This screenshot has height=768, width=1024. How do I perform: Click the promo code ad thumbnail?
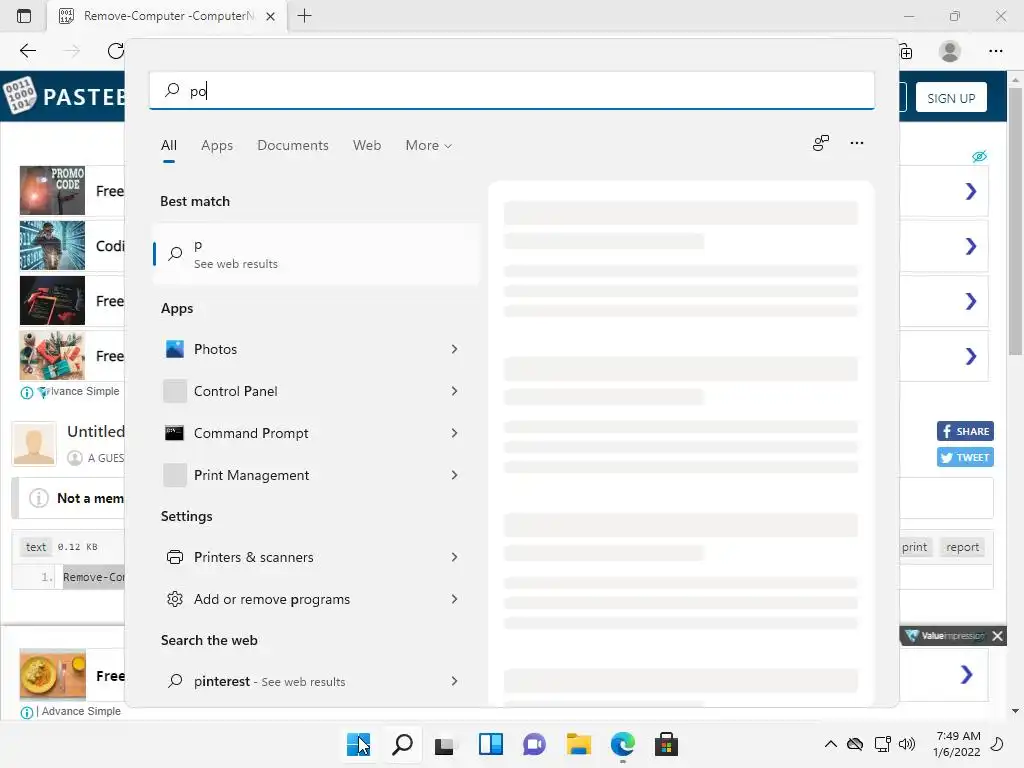pyautogui.click(x=52, y=191)
